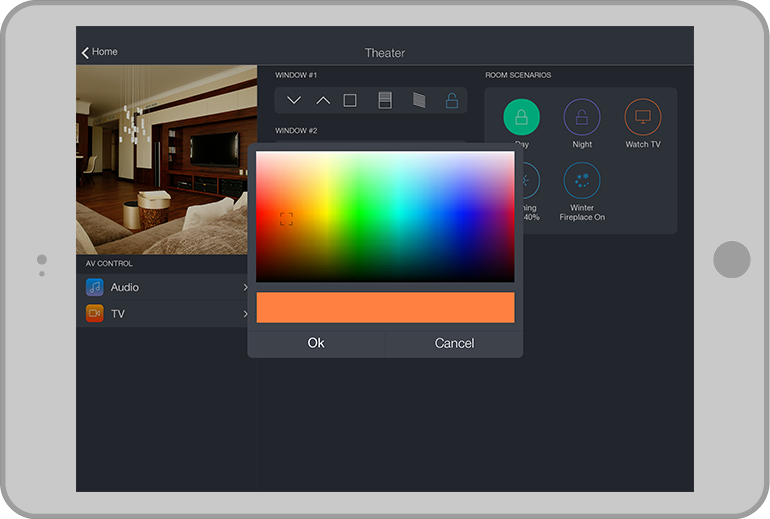The image size is (770, 519).
Task: Click the orange TV camera icon
Action: click(x=95, y=313)
